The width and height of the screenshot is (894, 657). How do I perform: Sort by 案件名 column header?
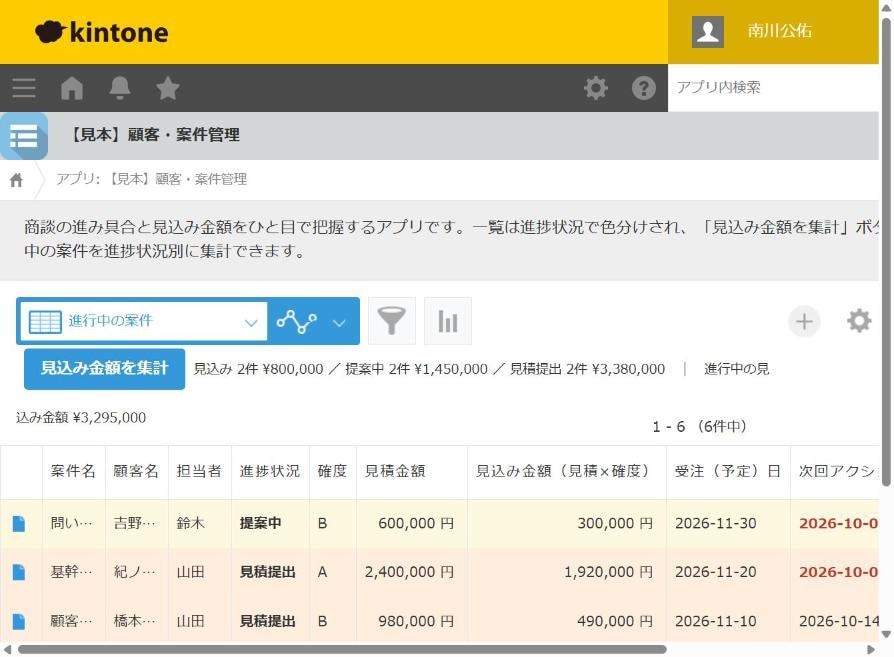tap(73, 471)
